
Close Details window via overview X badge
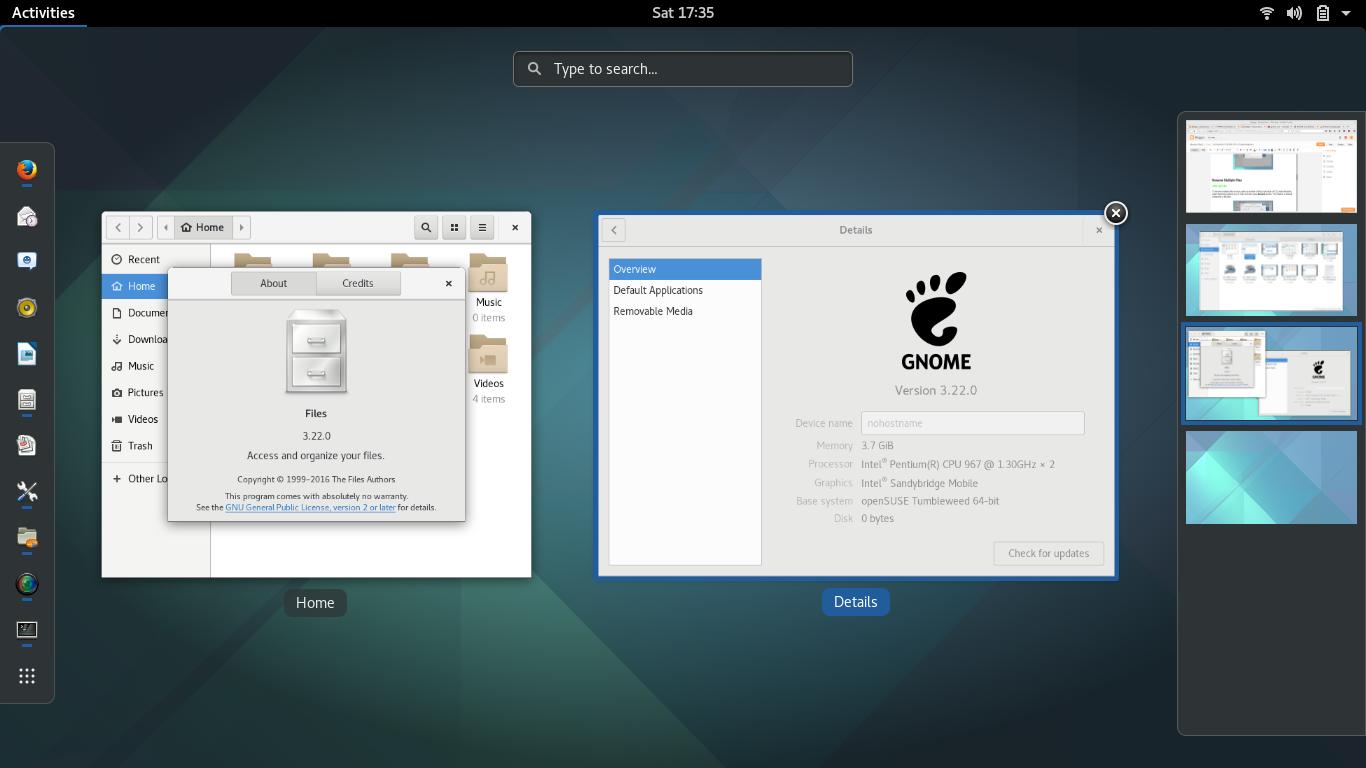[x=1115, y=213]
